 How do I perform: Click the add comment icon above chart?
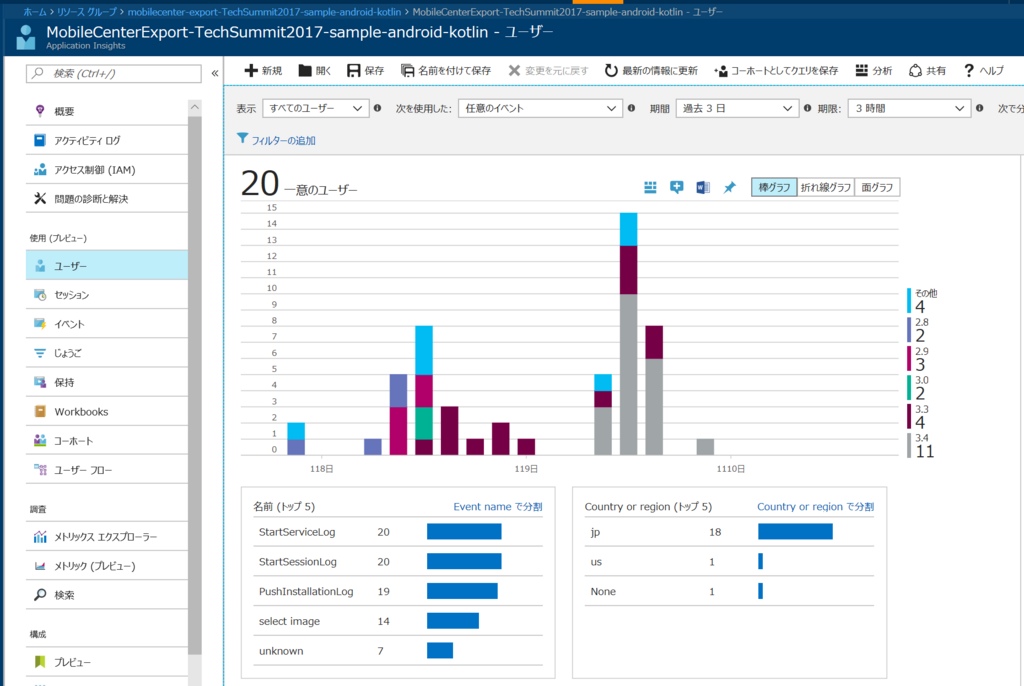[677, 188]
